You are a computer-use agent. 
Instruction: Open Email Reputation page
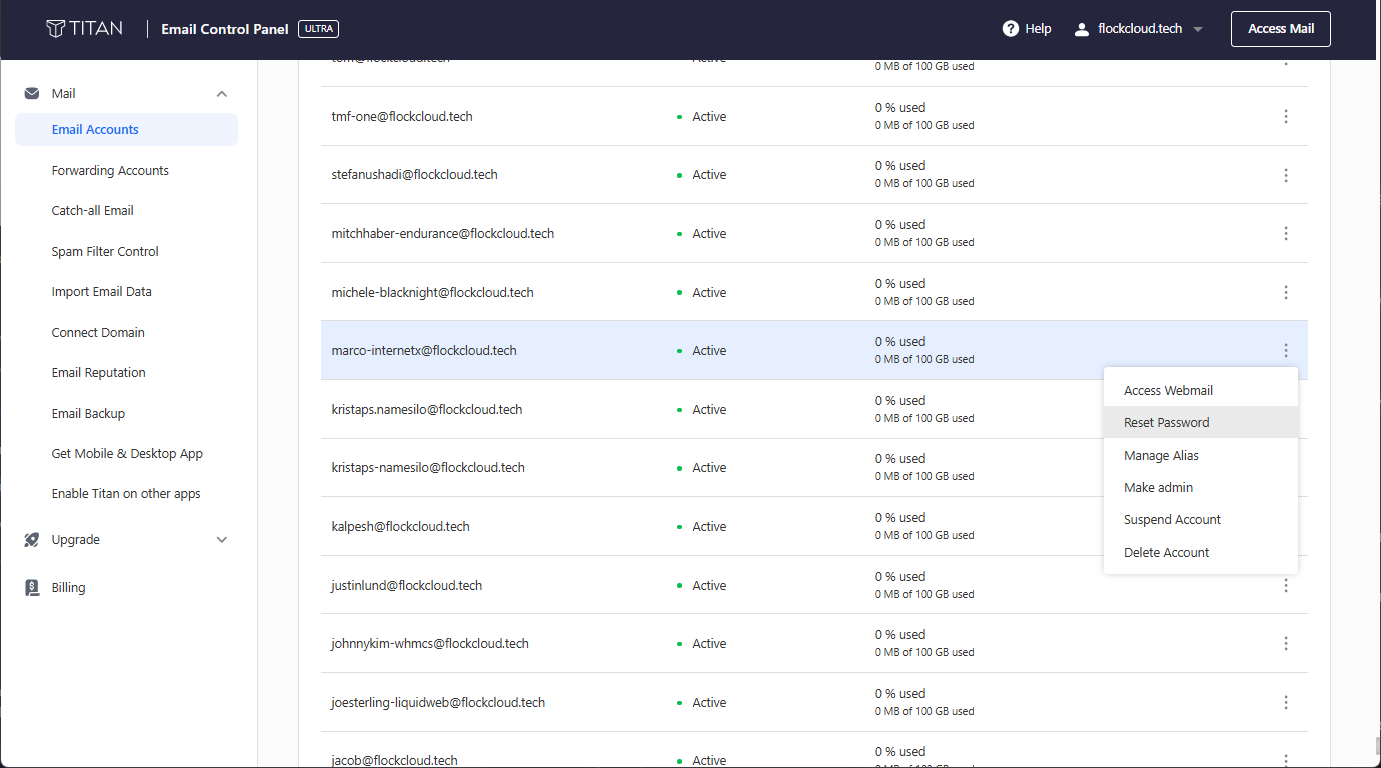click(98, 373)
